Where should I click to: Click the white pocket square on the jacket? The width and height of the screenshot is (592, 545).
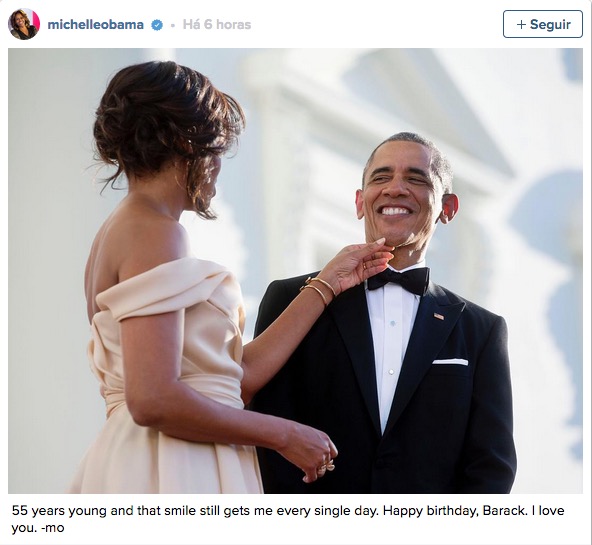click(450, 362)
